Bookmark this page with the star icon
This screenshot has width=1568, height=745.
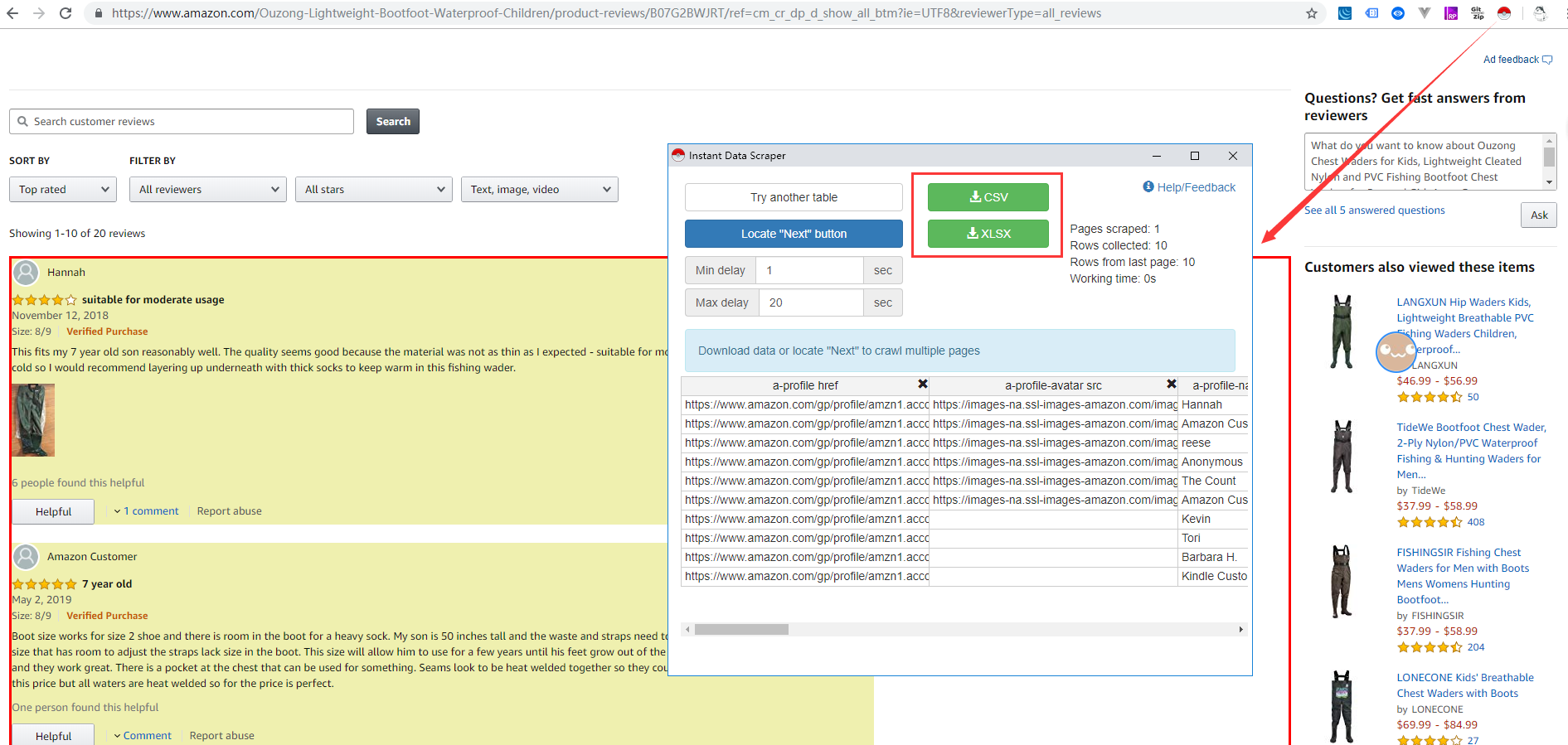pos(1311,13)
